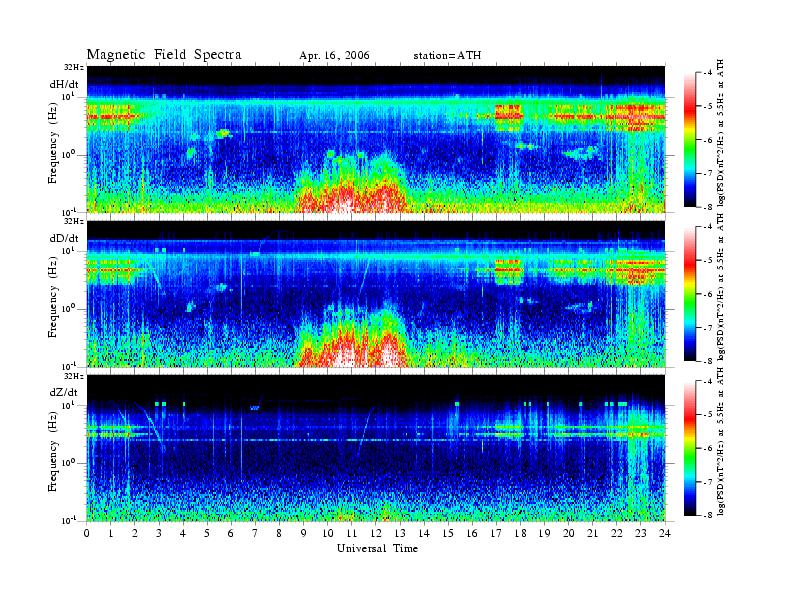Click hour '2' on the time axis

(x=135, y=534)
